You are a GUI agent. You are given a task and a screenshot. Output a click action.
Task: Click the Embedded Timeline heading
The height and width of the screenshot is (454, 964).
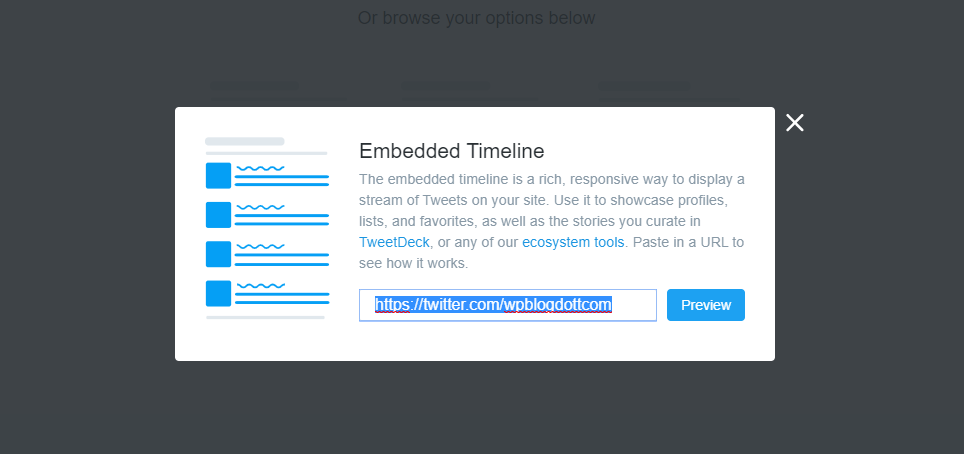[452, 151]
